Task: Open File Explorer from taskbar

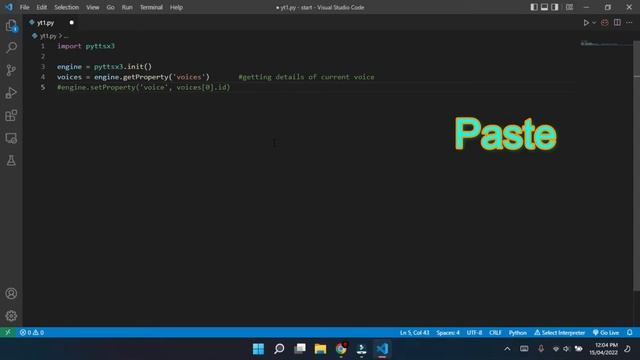Action: pyautogui.click(x=320, y=349)
